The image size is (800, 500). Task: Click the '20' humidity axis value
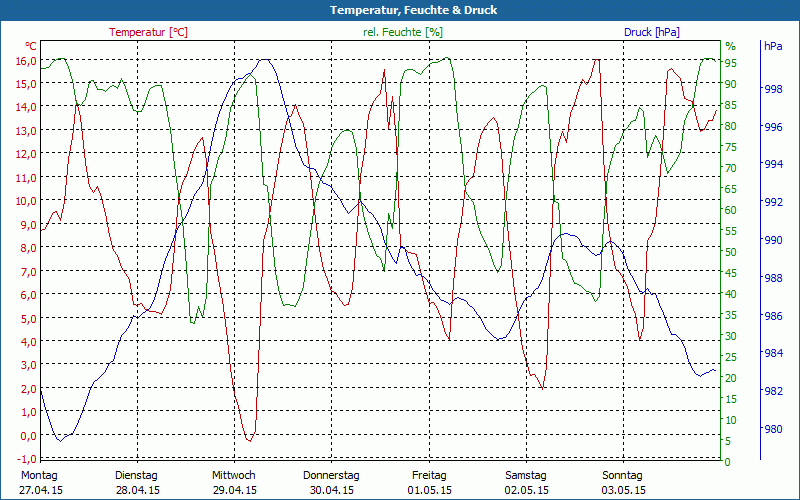click(731, 378)
